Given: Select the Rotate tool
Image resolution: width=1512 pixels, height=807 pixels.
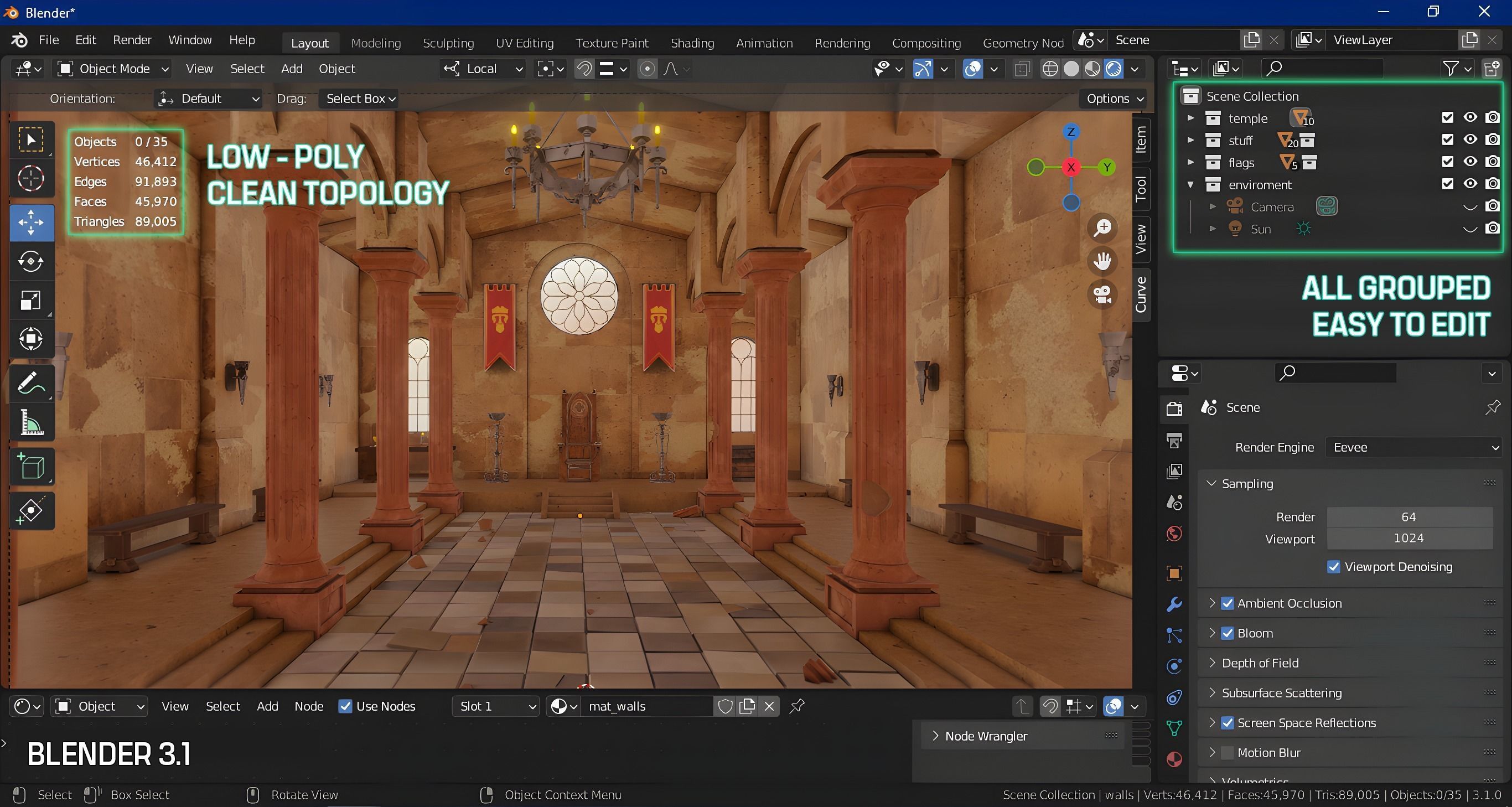Looking at the screenshot, I should point(31,261).
